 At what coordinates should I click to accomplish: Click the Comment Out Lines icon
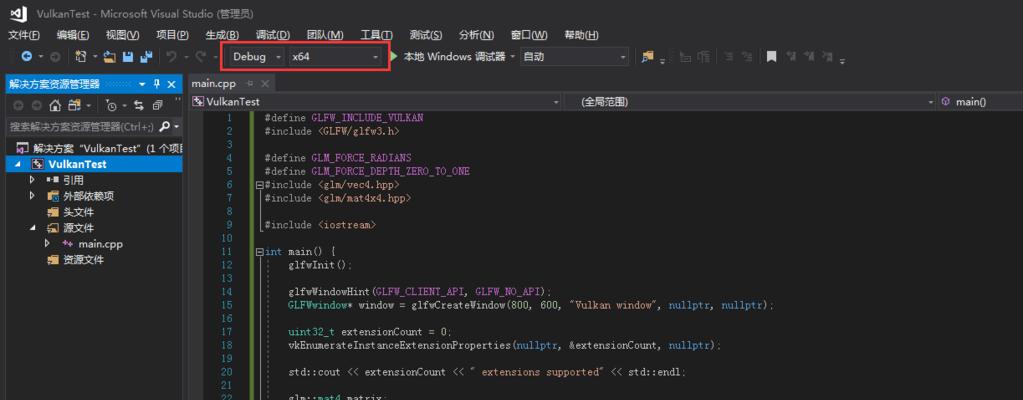pyautogui.click(x=729, y=57)
